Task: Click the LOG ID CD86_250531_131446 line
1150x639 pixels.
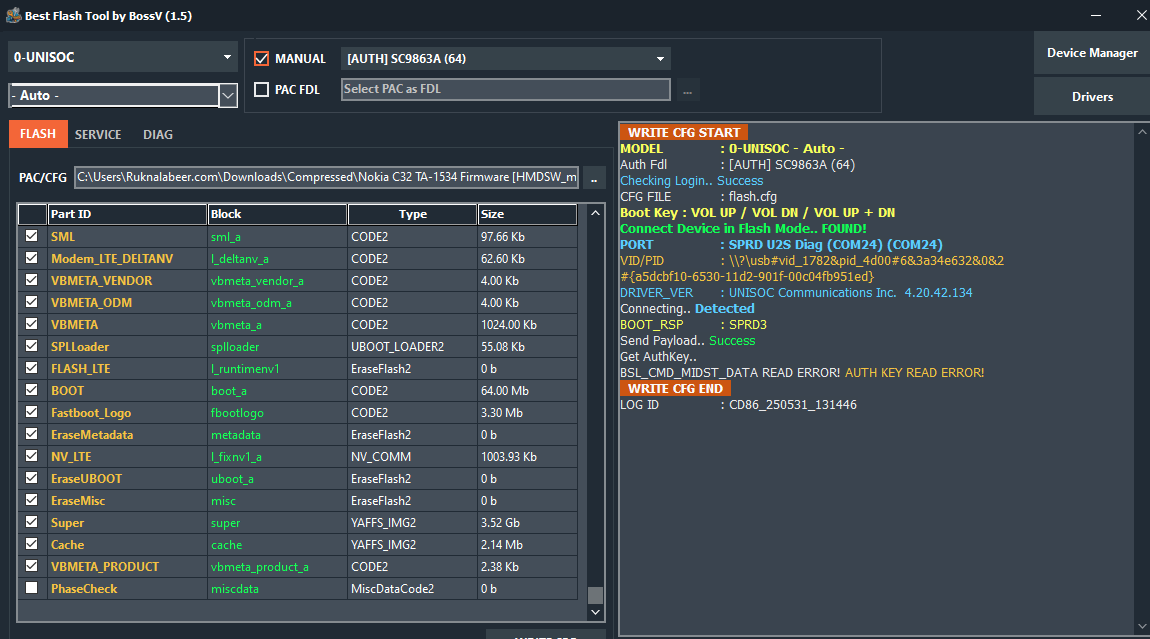Action: pos(739,405)
